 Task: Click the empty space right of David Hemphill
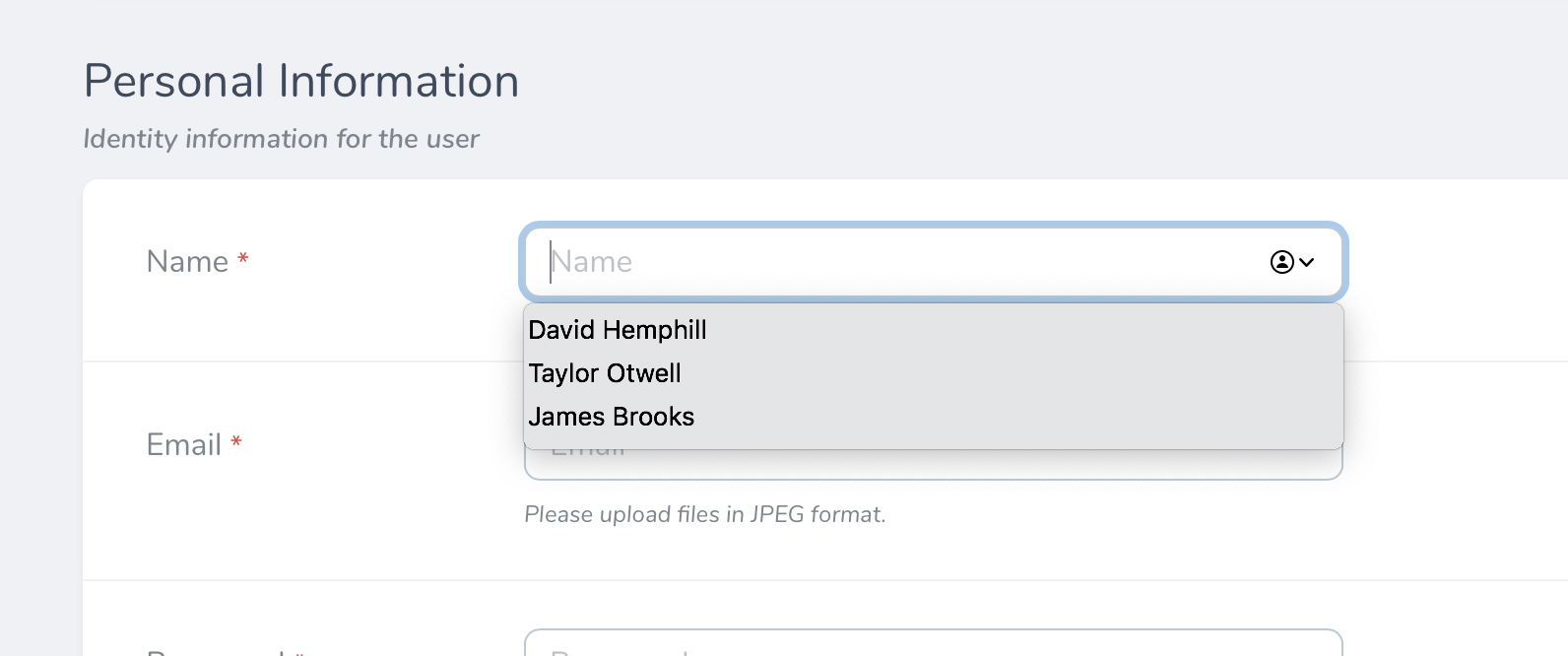coord(985,330)
